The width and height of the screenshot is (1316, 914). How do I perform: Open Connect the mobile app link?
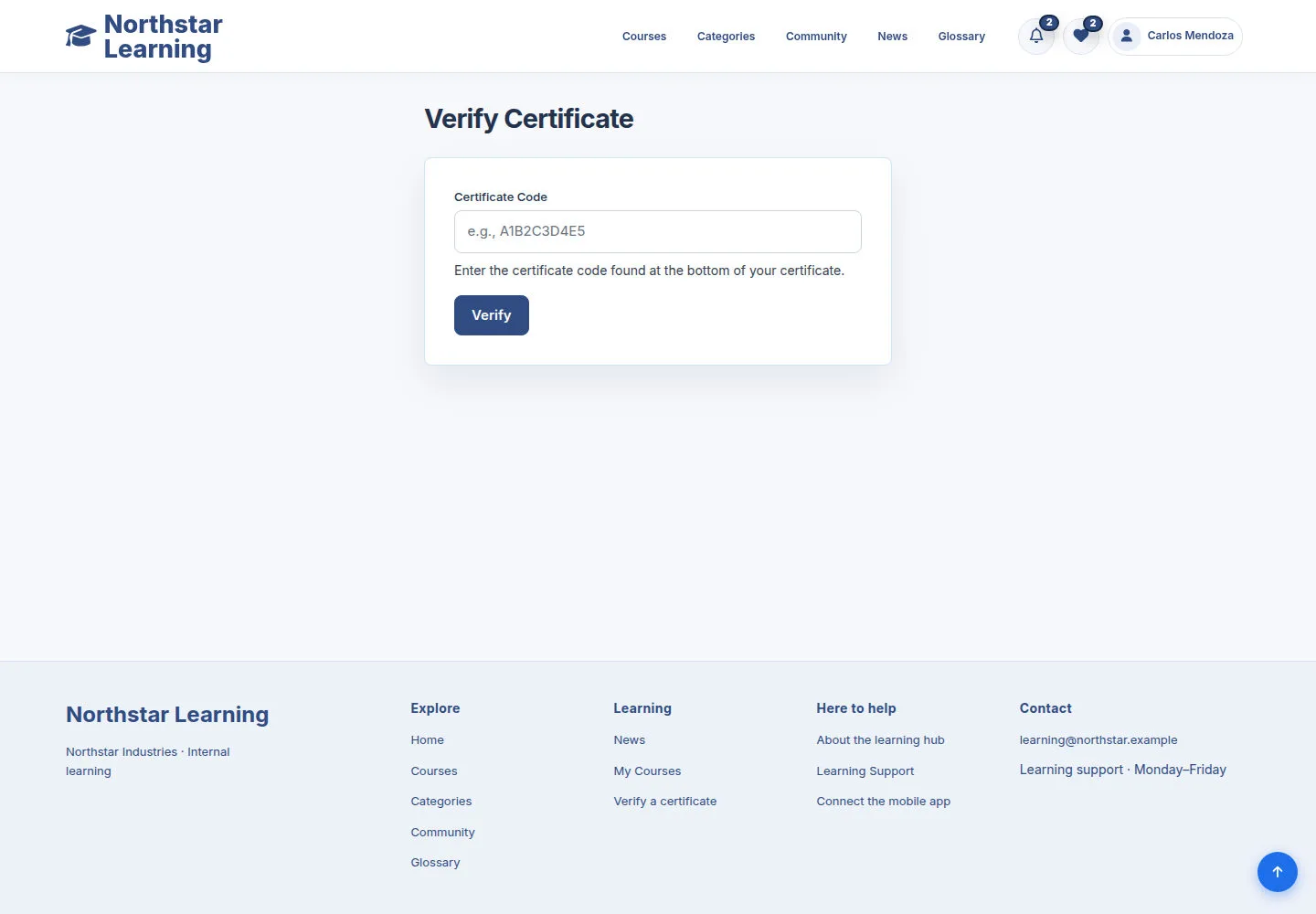(884, 802)
